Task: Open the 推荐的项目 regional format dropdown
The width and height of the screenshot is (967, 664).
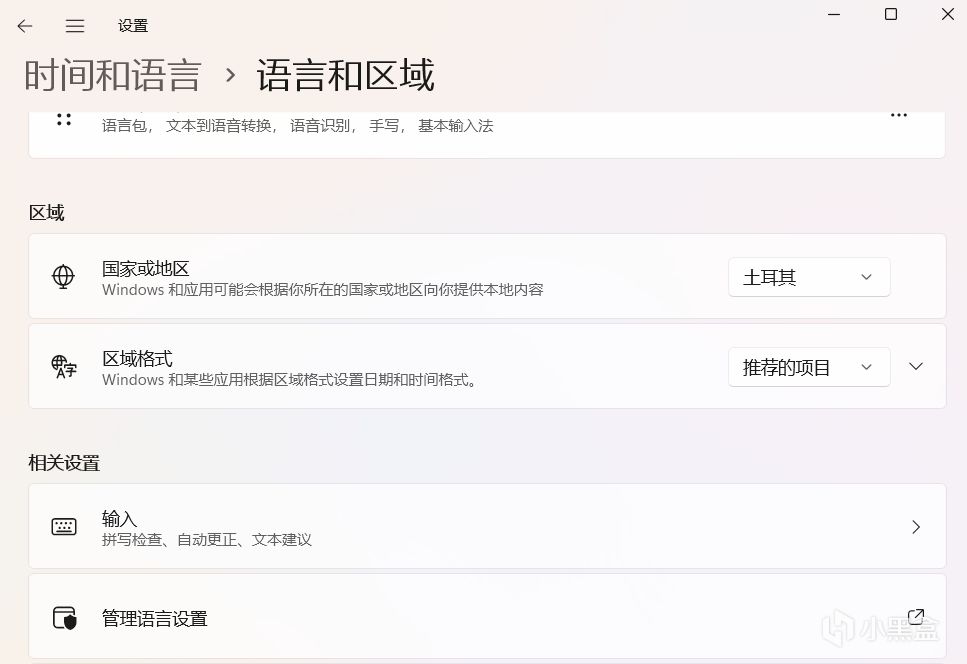Action: pos(809,367)
